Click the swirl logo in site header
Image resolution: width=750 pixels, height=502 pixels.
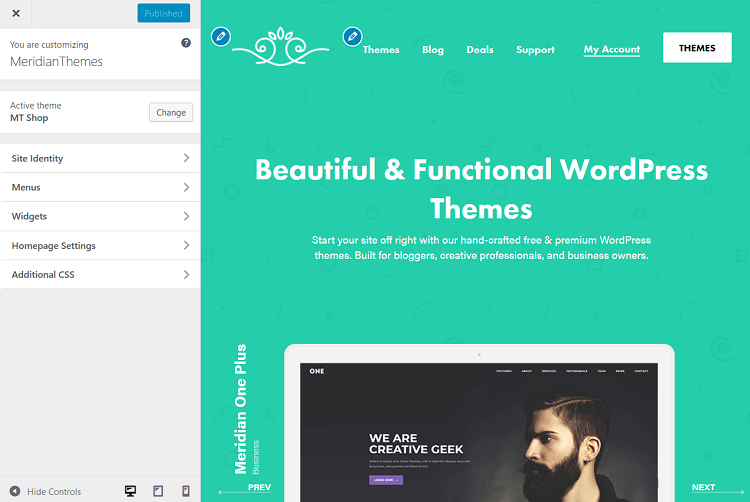point(281,46)
